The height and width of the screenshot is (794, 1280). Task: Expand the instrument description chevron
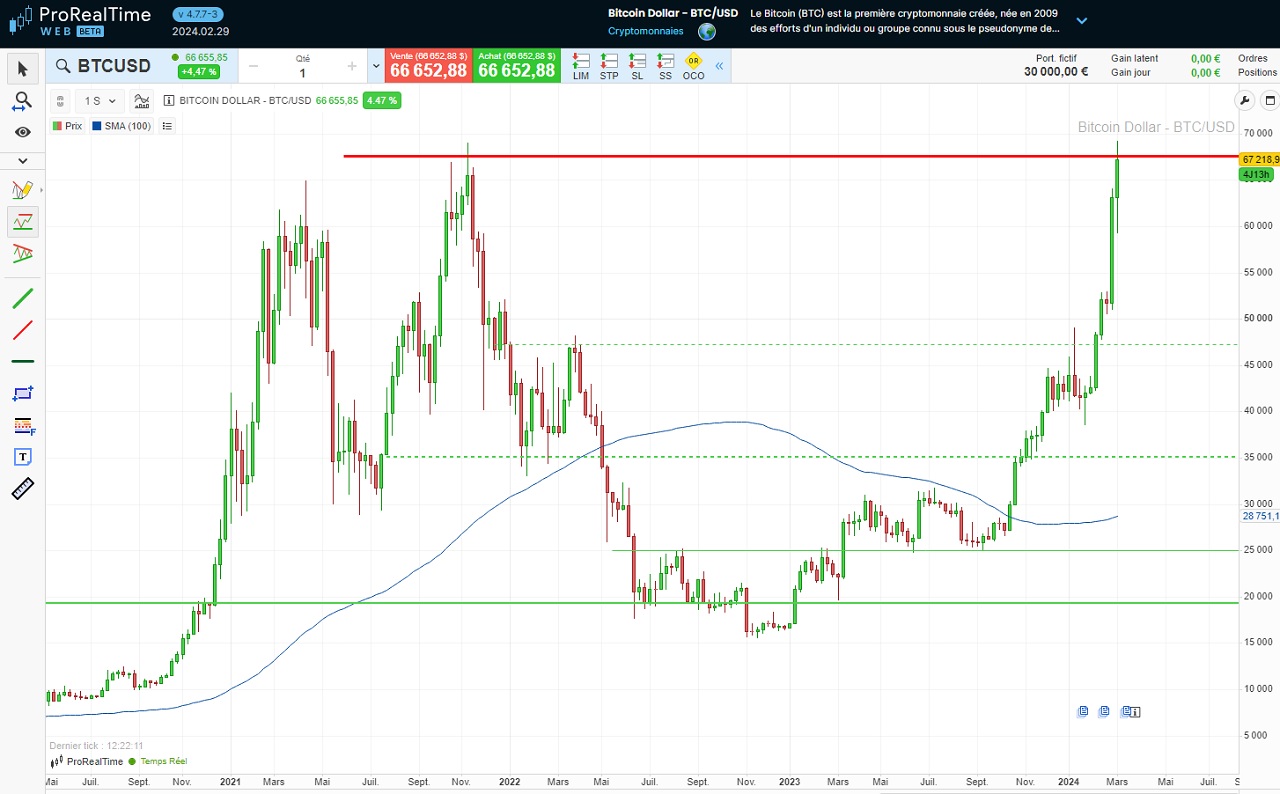(x=1081, y=20)
